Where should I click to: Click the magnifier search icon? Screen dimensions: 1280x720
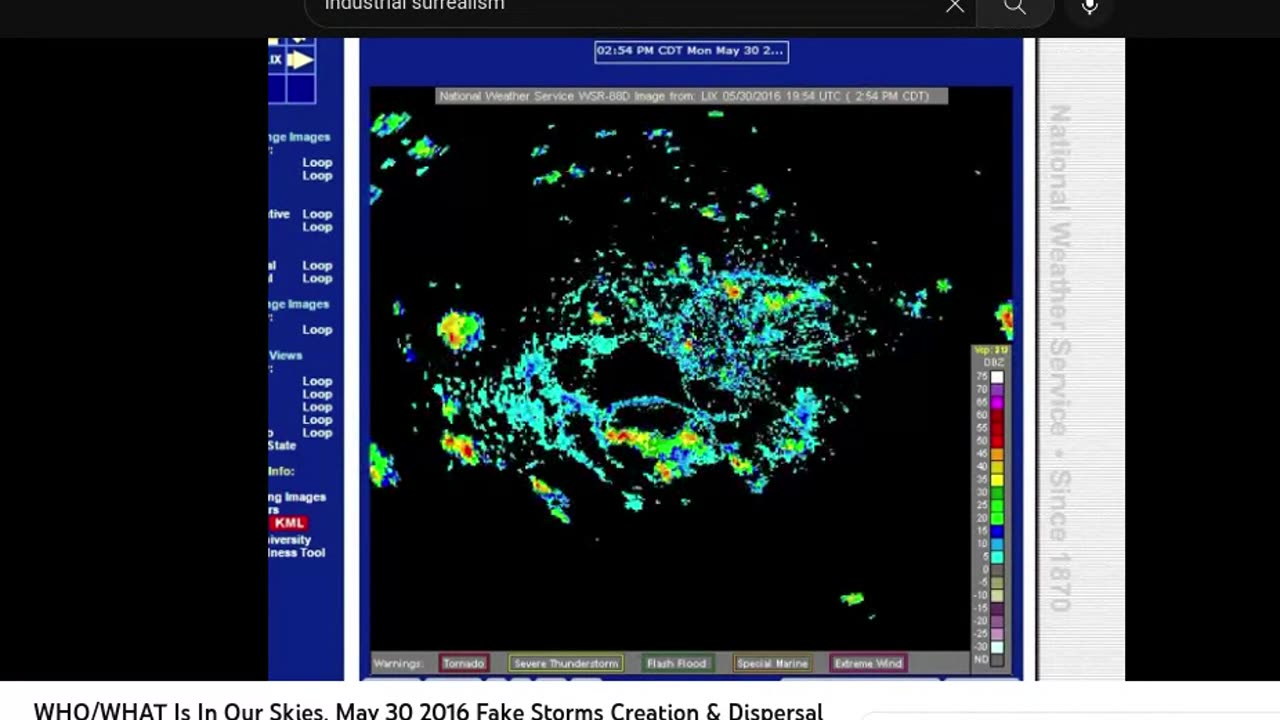coord(1015,7)
